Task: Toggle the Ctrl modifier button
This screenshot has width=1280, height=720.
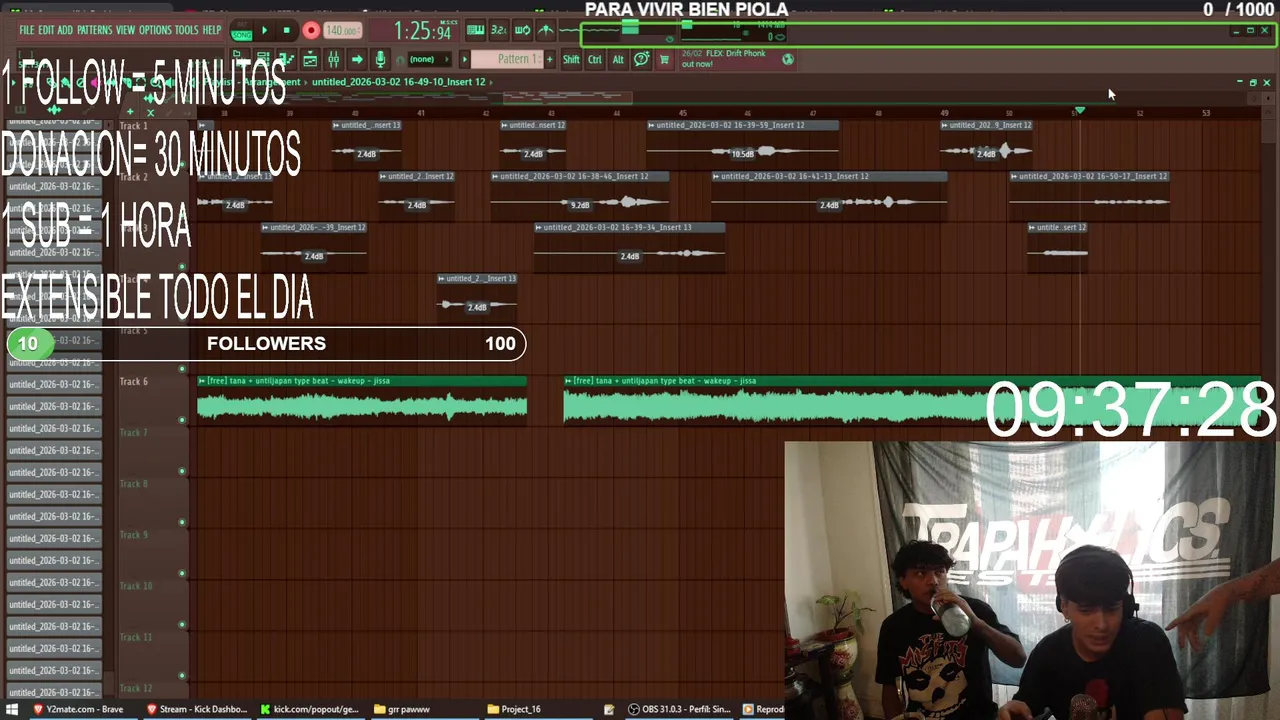Action: point(594,59)
